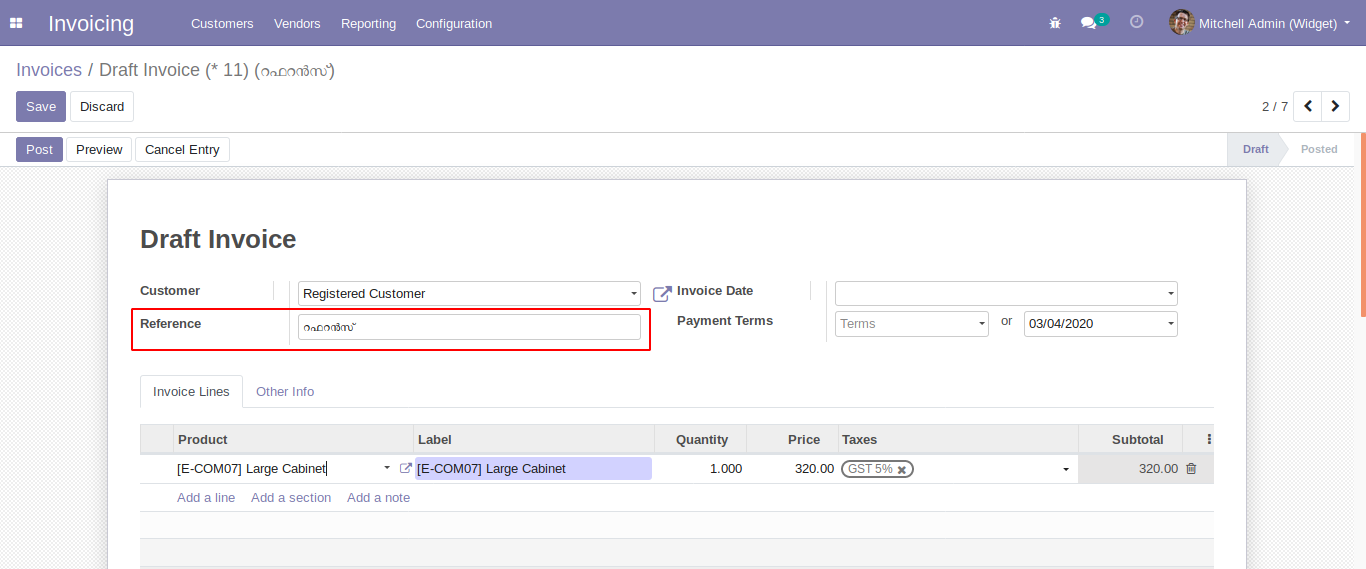Click the Add a line link

tap(206, 498)
